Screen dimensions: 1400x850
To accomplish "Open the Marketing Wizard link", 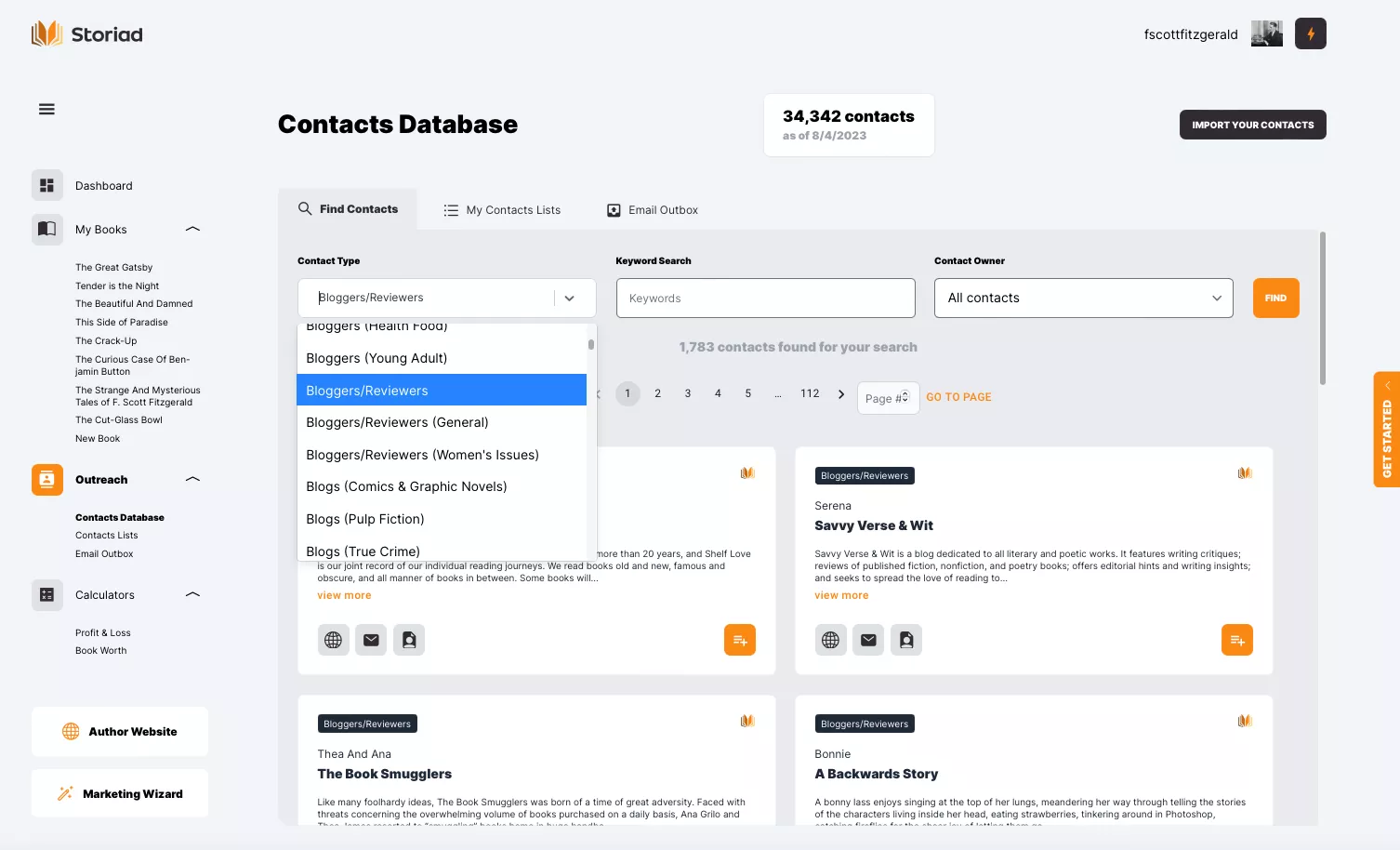I will click(120, 793).
